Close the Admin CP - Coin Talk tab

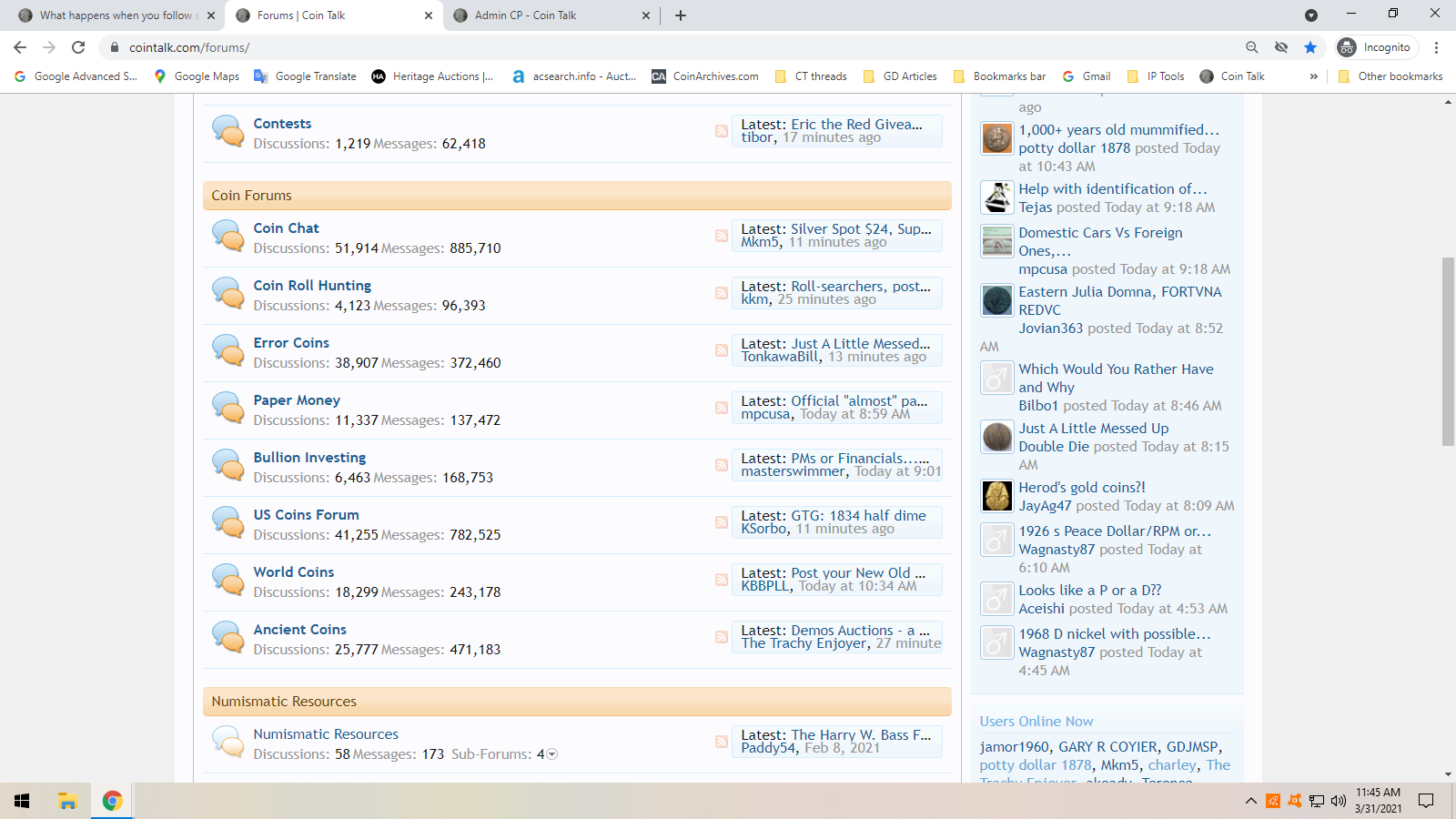tap(646, 15)
